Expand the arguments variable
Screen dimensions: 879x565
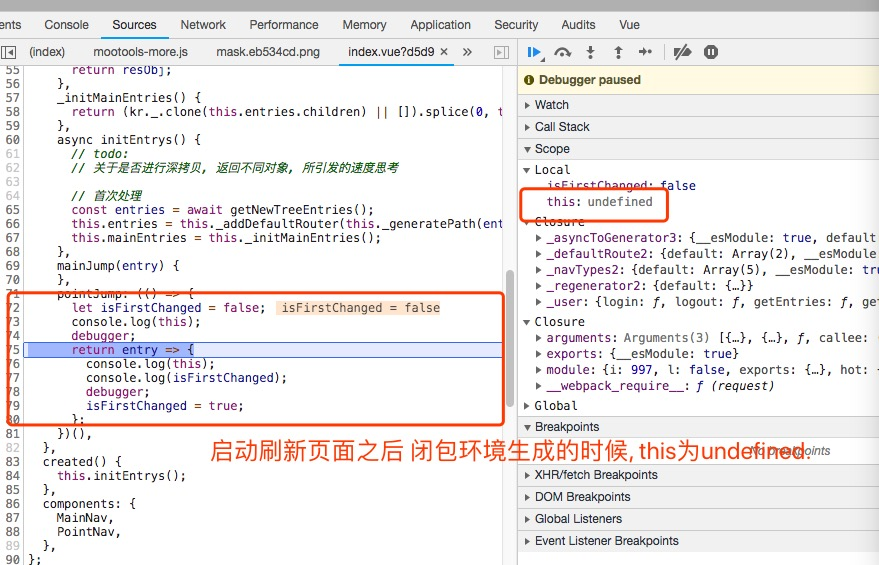(x=539, y=338)
